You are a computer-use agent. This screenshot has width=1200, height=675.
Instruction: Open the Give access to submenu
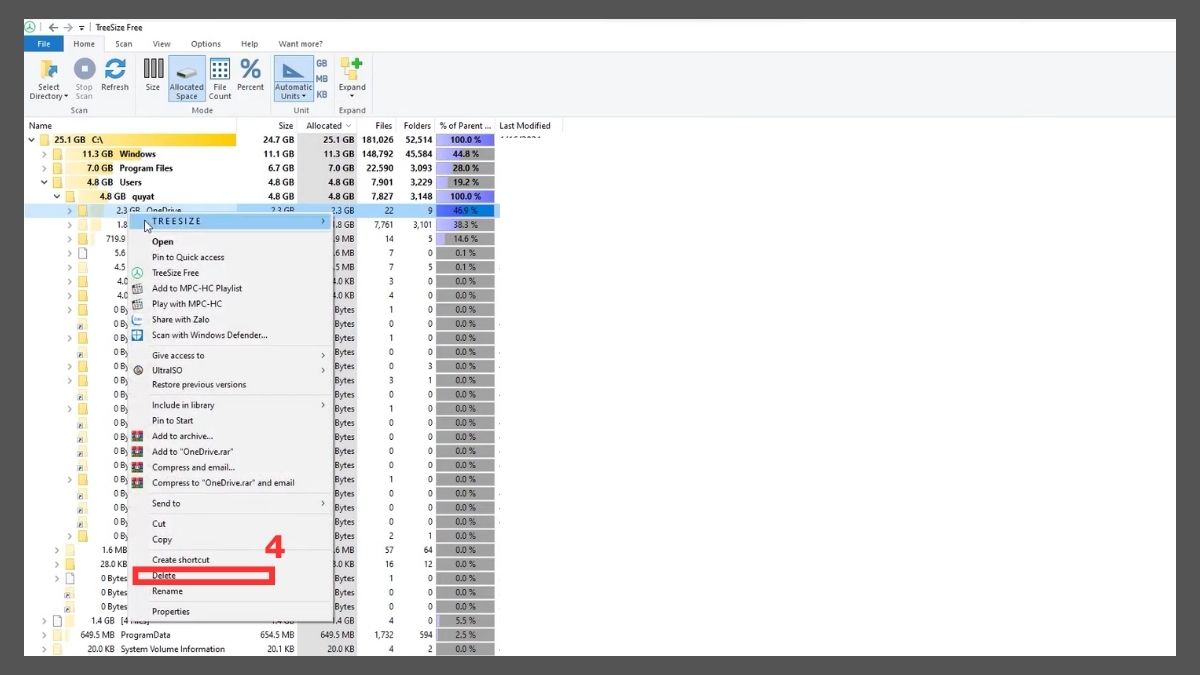230,355
